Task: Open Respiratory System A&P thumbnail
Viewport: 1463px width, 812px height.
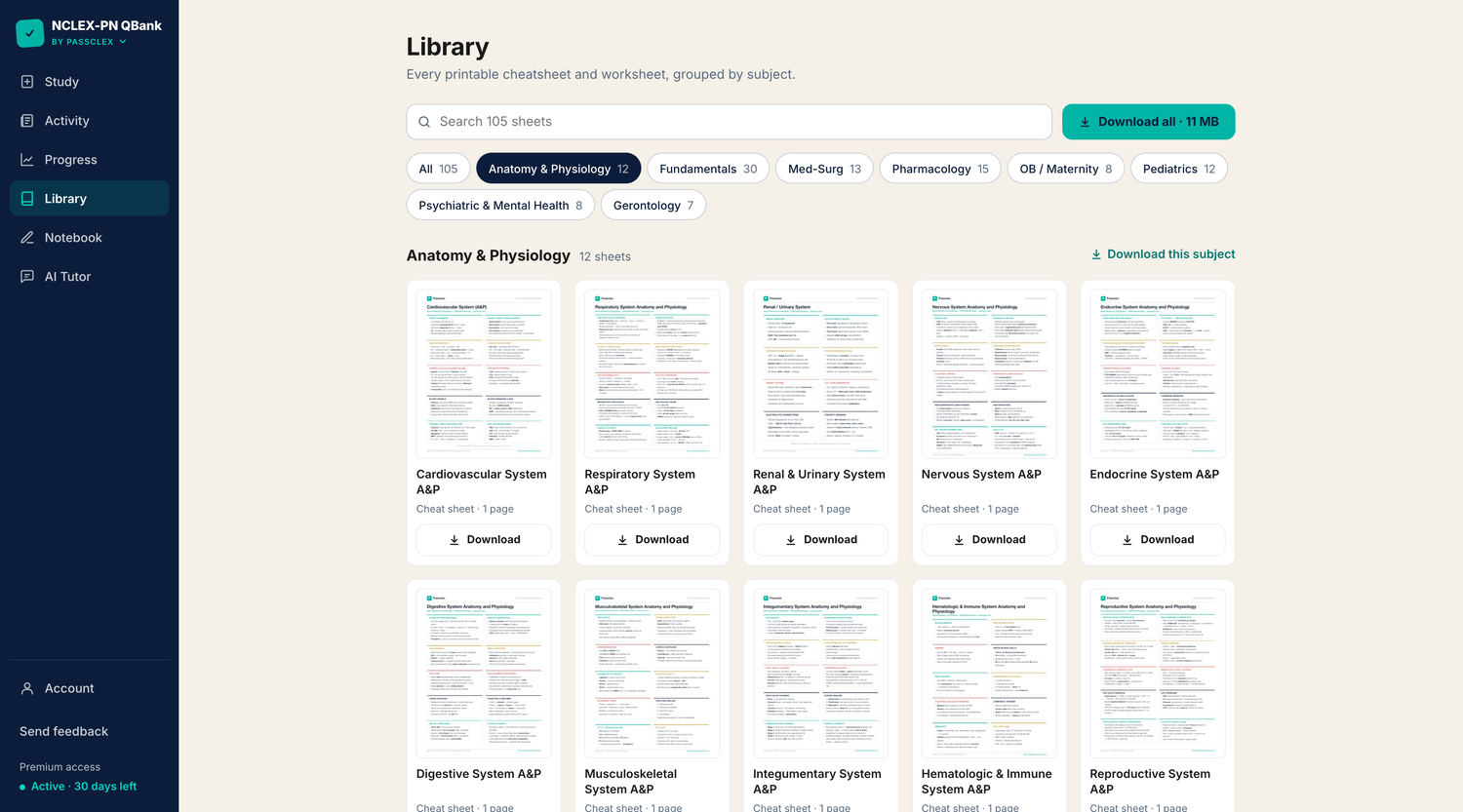Action: tap(652, 373)
